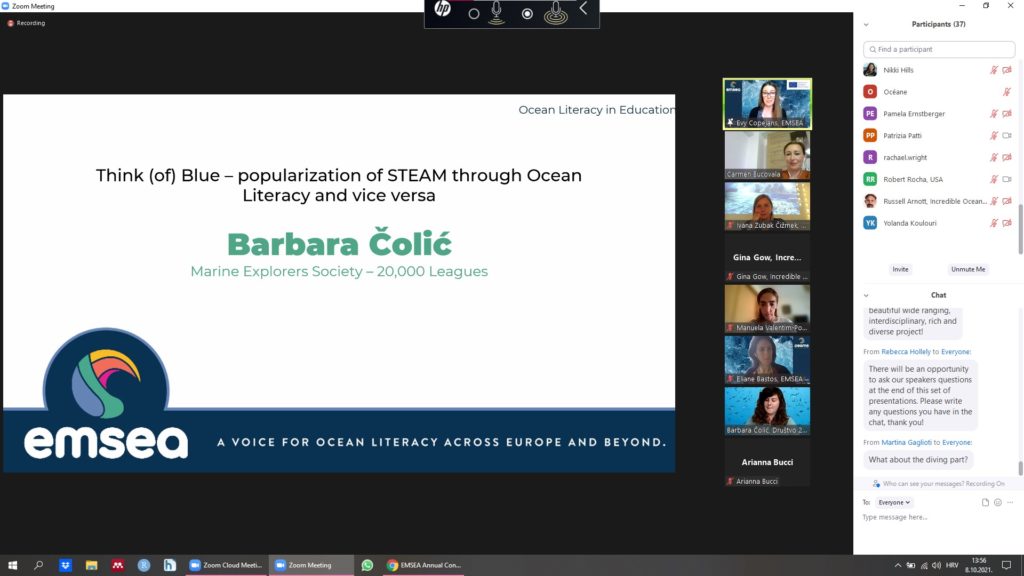
Task: Select the Carmen Bucovala video thumbnail
Action: pyautogui.click(x=767, y=155)
